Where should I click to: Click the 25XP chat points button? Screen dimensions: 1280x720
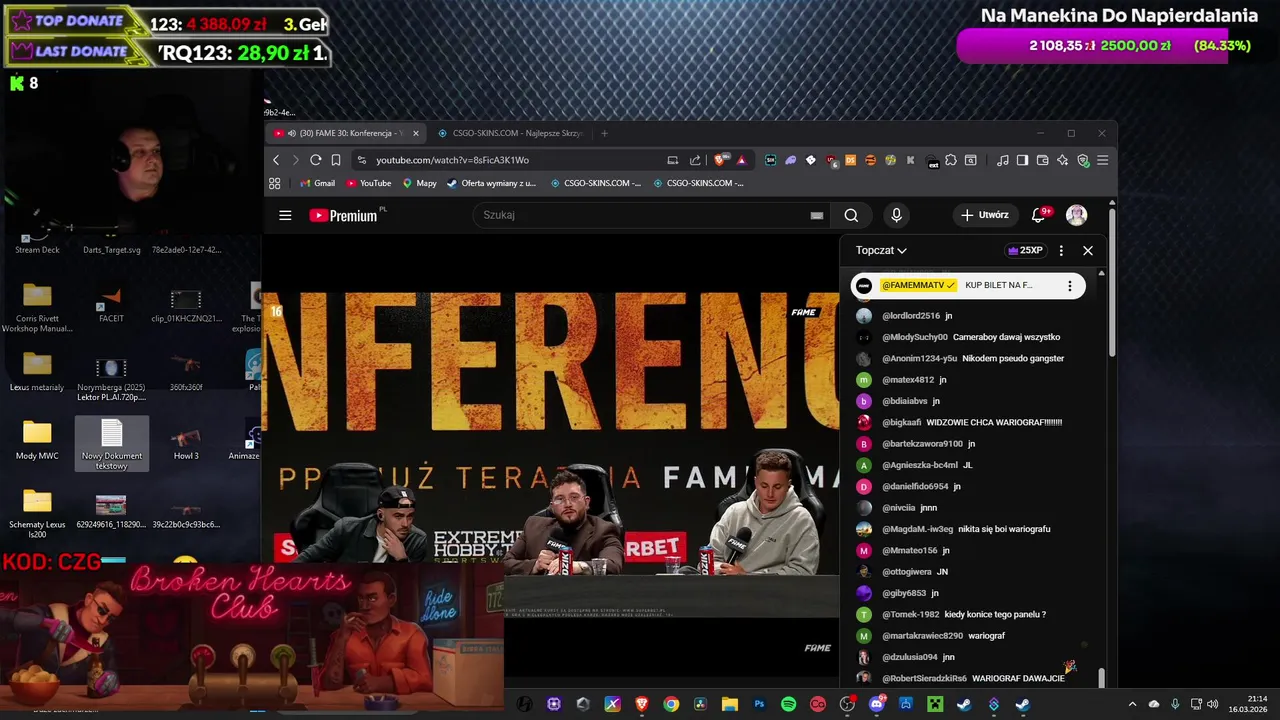(x=1025, y=251)
